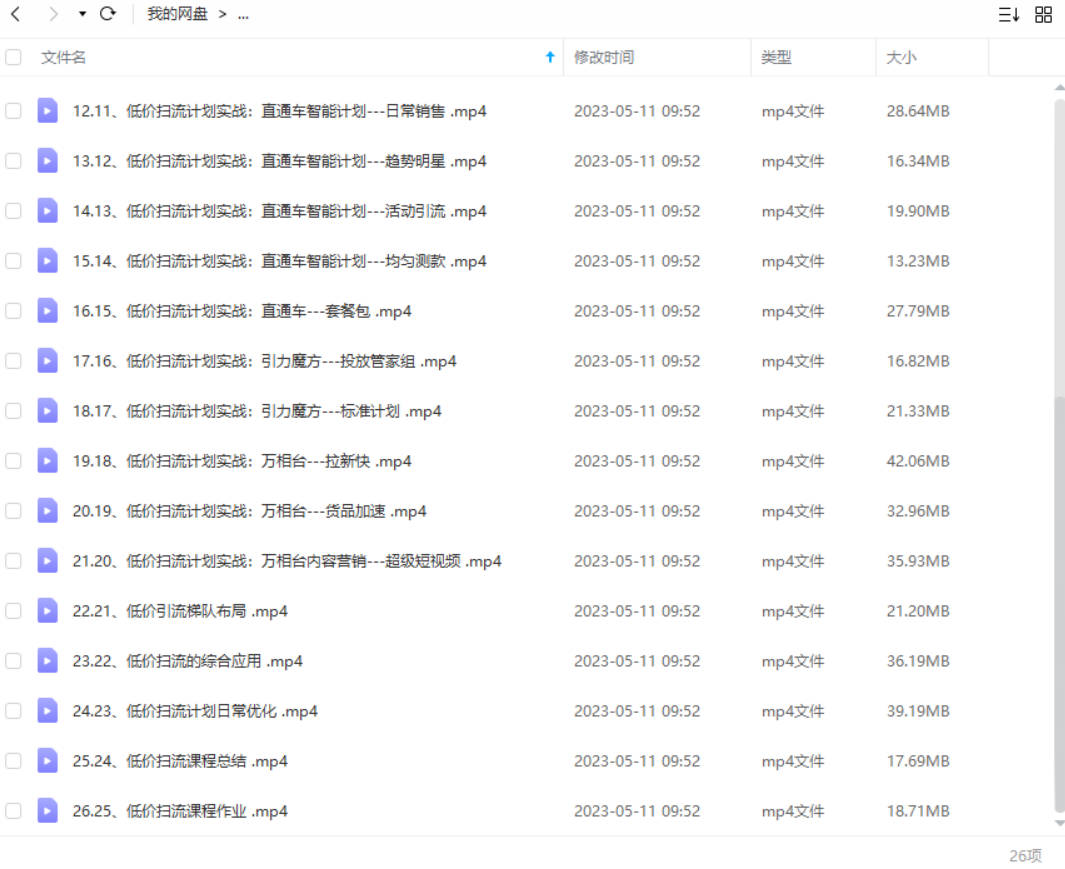Click video icon of 18.17 标准计划 file
This screenshot has width=1065, height=869.
(x=47, y=411)
